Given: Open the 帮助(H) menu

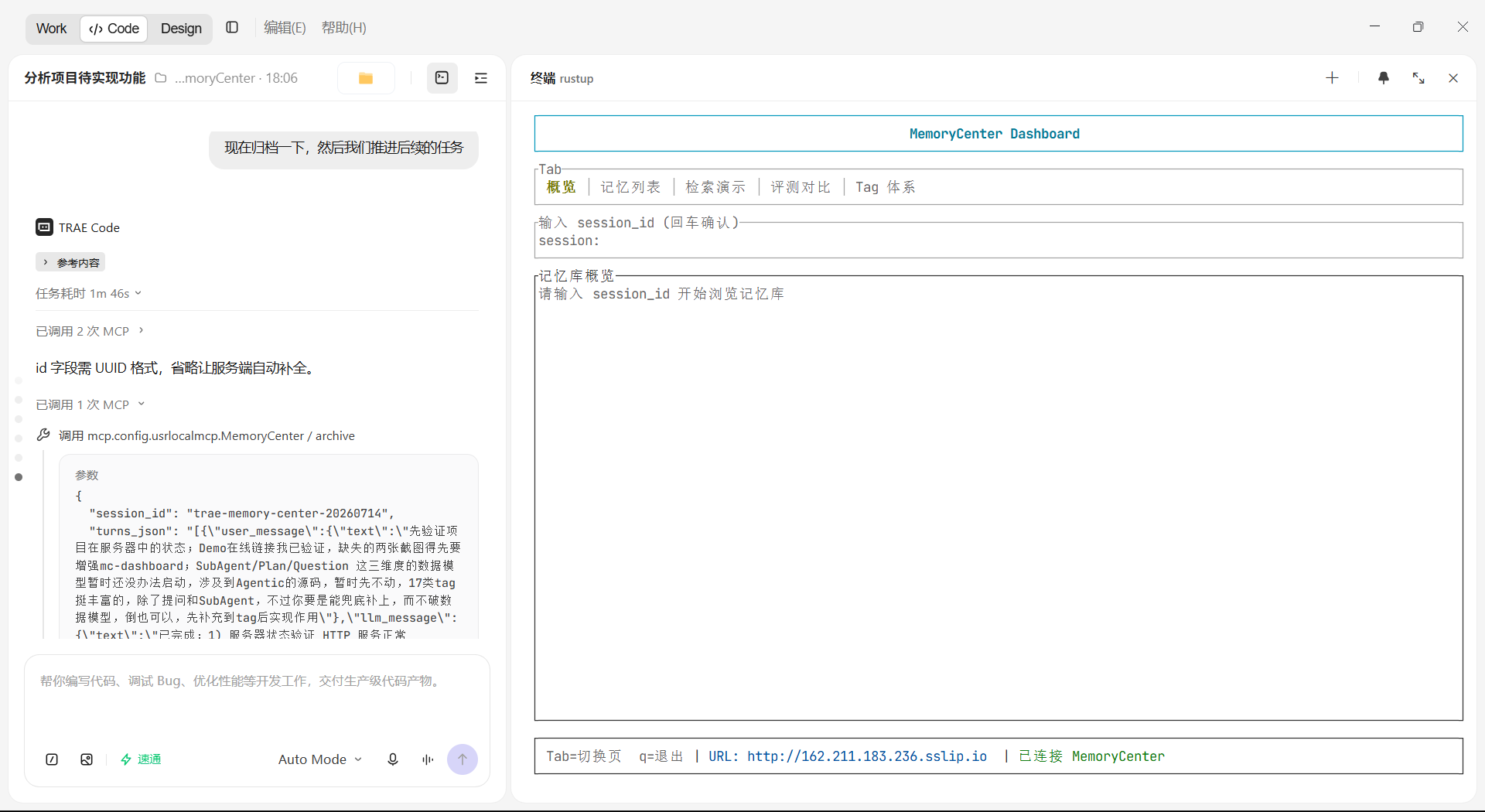Looking at the screenshot, I should point(344,28).
